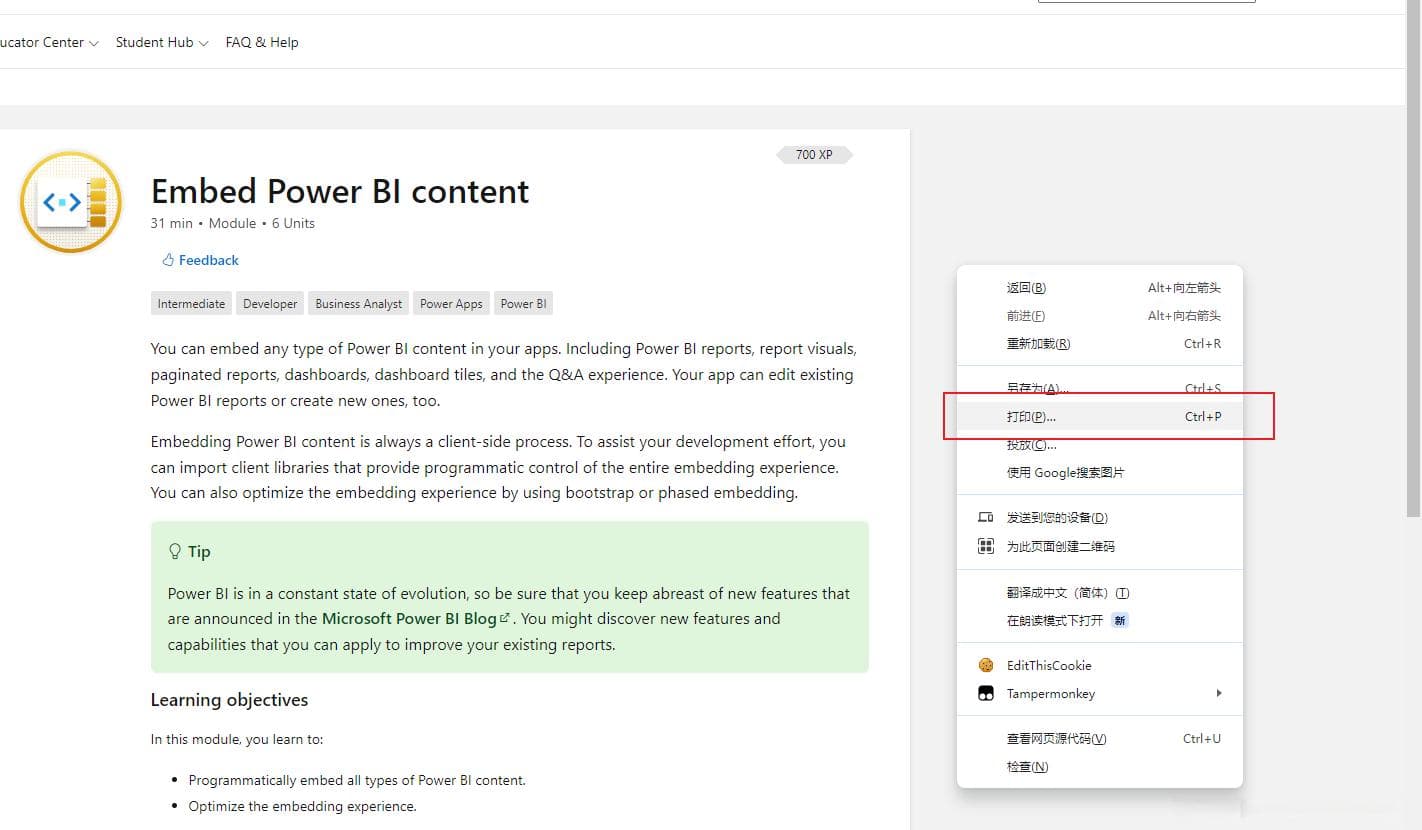Click the Embed Power BI content heading
The image size is (1422, 830).
click(x=340, y=191)
